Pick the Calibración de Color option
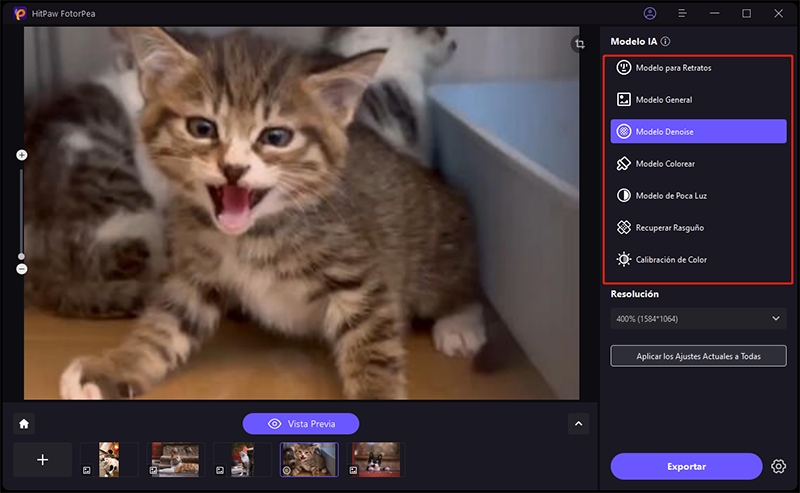This screenshot has height=493, width=800. click(x=698, y=259)
